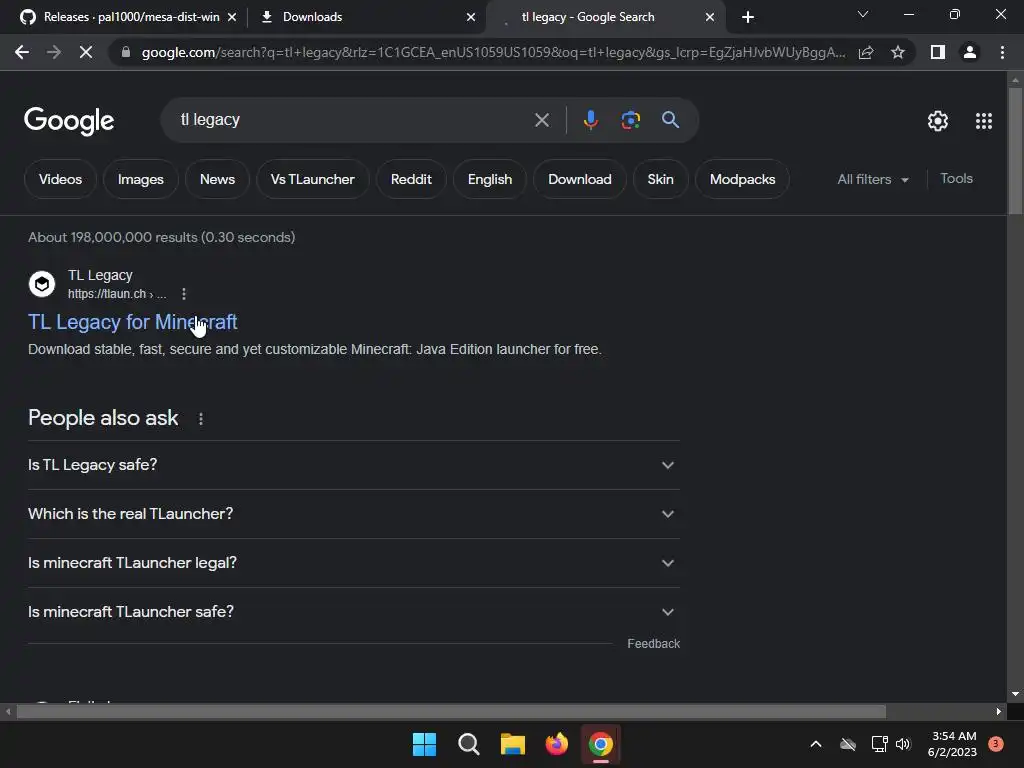Image resolution: width=1024 pixels, height=768 pixels.
Task: Expand 'Is minecraft TLauncher safe?' question
Action: [x=353, y=612]
